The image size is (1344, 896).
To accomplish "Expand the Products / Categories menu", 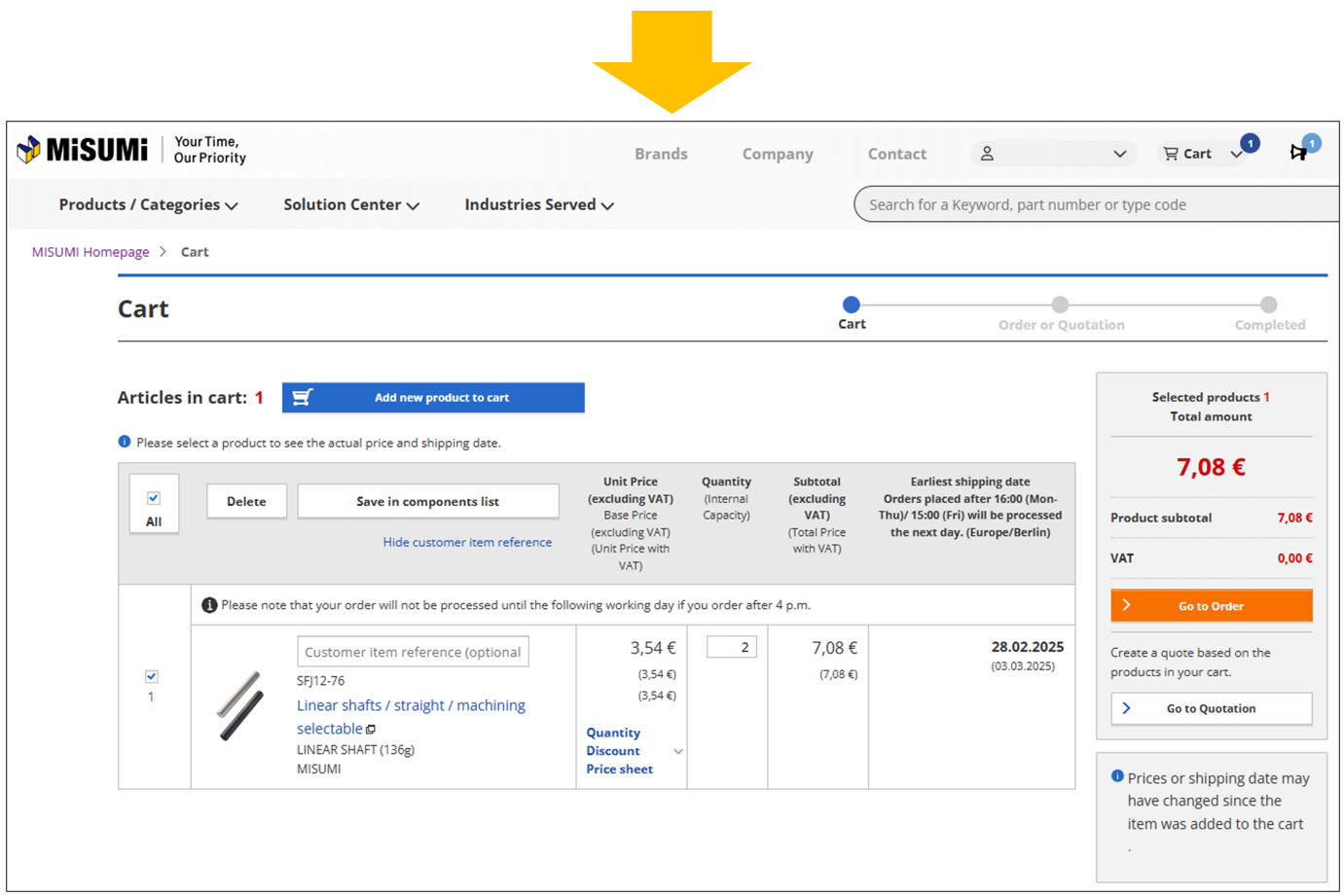I will point(148,205).
